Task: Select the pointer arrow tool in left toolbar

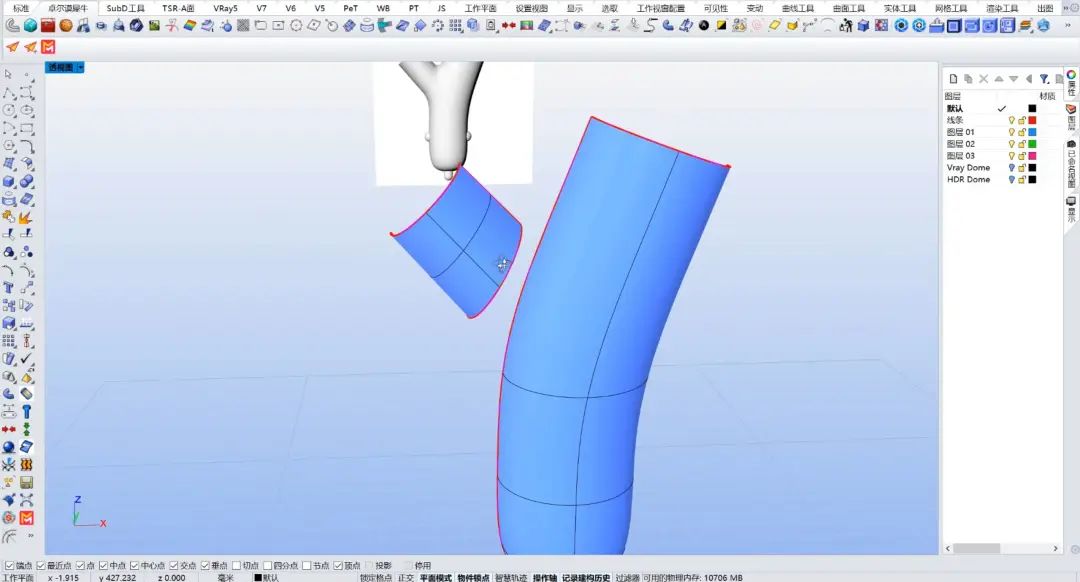Action: [9, 74]
